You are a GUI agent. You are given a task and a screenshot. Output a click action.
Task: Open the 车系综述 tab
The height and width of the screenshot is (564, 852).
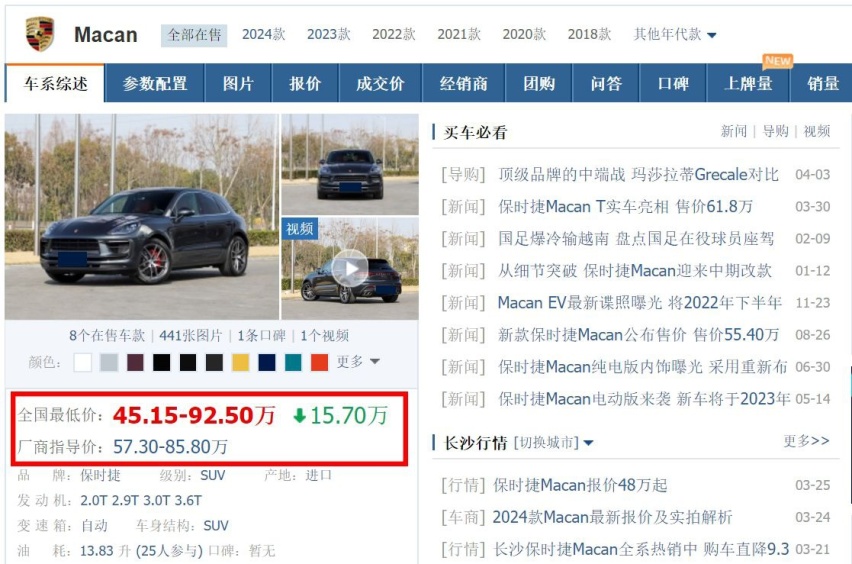tap(55, 83)
